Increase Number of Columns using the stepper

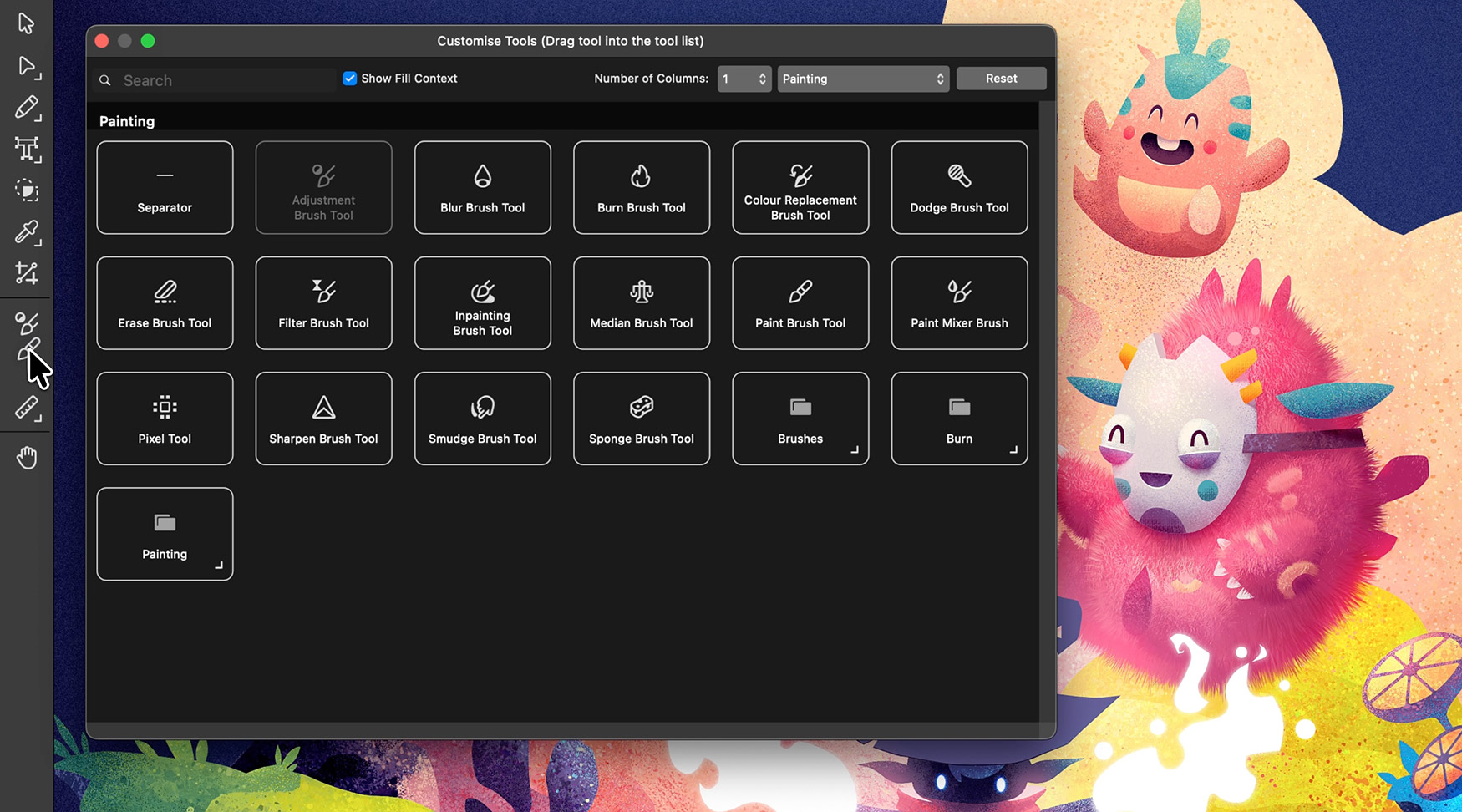coord(761,74)
